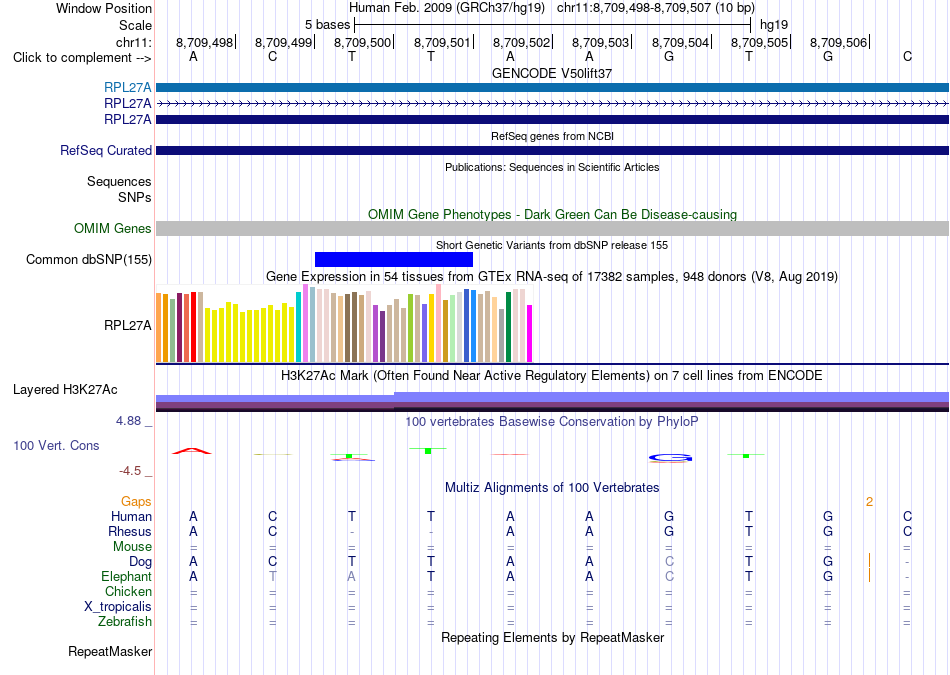Viewport: 950px width, 675px height.
Task: Click the GTEx Gene Expression track title
Action: click(552, 277)
